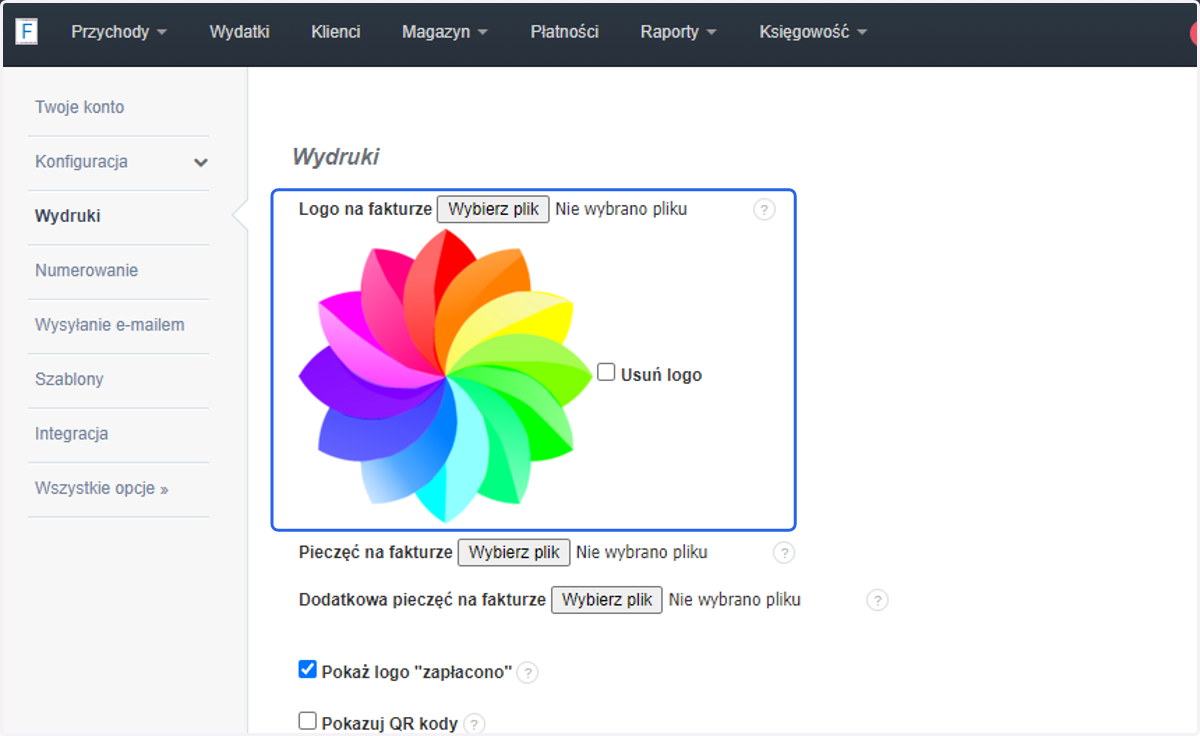Click the Wydruki section heading
This screenshot has height=736, width=1200.
pos(336,157)
